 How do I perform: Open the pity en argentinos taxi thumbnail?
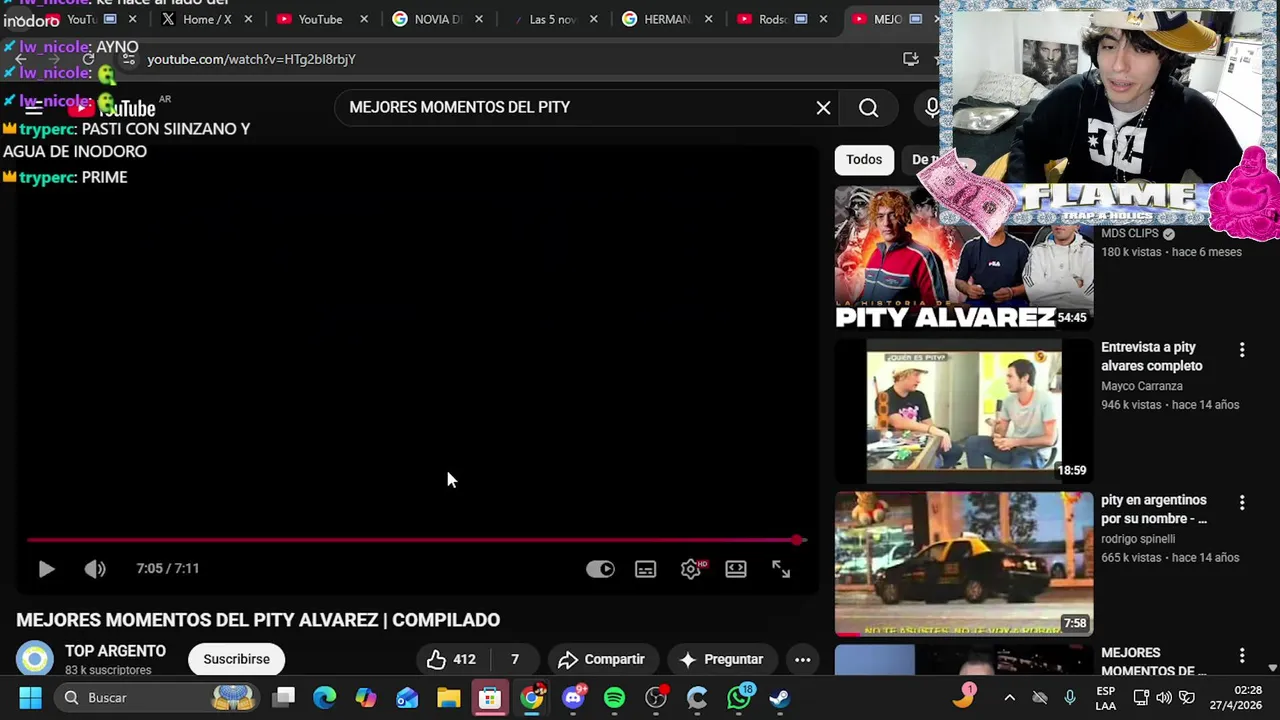click(964, 564)
